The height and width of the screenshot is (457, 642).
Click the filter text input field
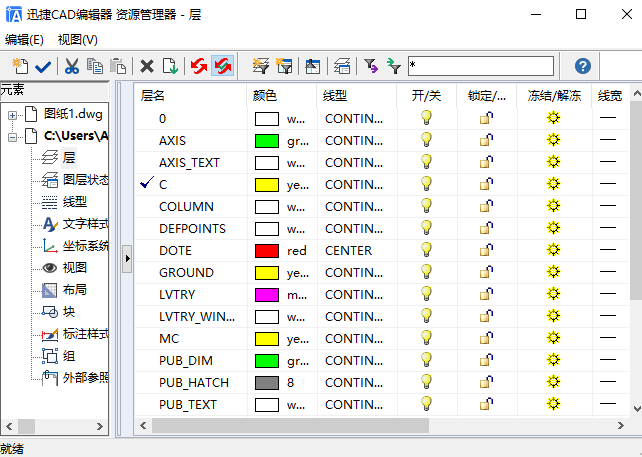click(481, 66)
